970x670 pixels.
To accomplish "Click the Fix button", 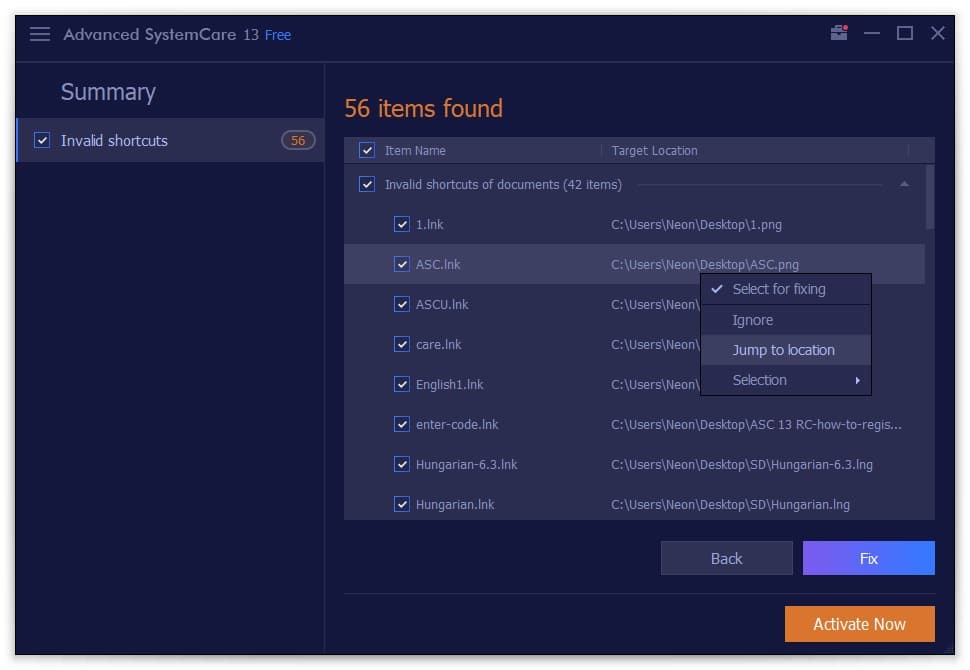I will [869, 558].
